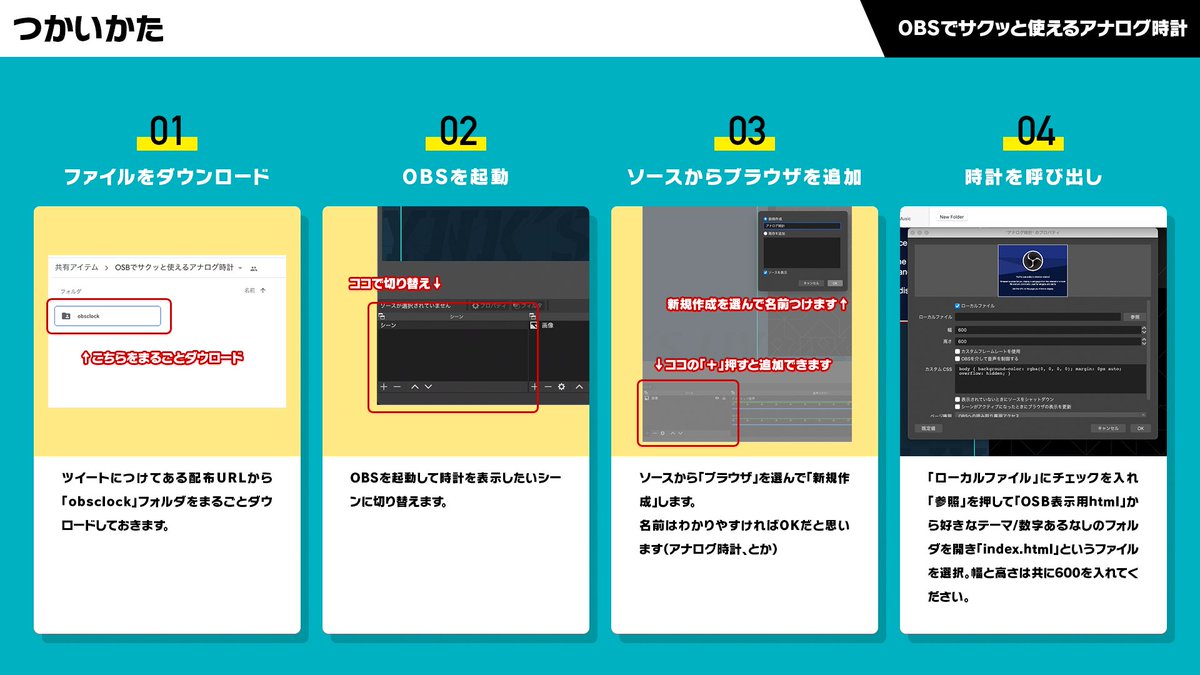Click the properties dialog vertical scrollbar
Viewport: 1200px width, 675px height.
click(1148, 350)
